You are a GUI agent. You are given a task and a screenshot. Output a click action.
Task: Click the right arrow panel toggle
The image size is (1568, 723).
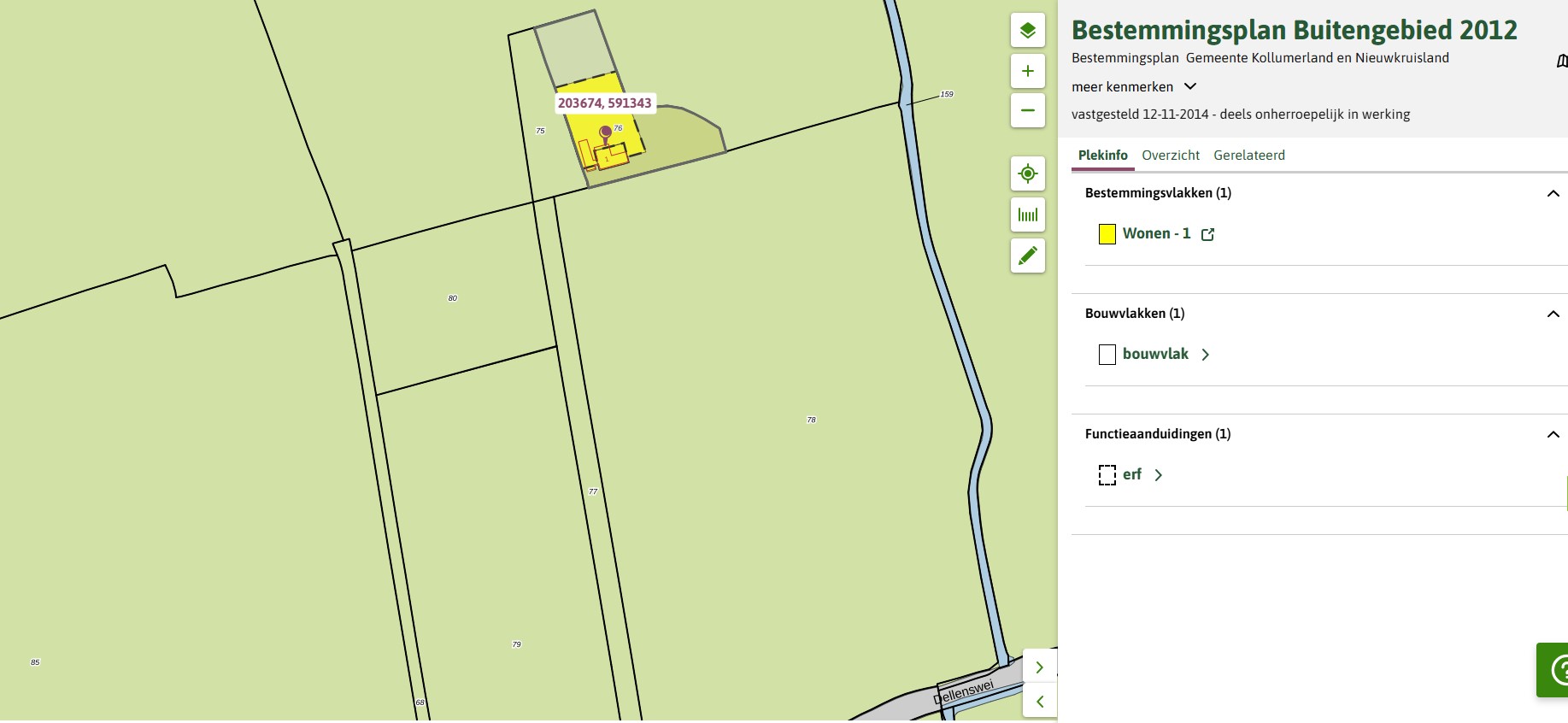[1040, 667]
